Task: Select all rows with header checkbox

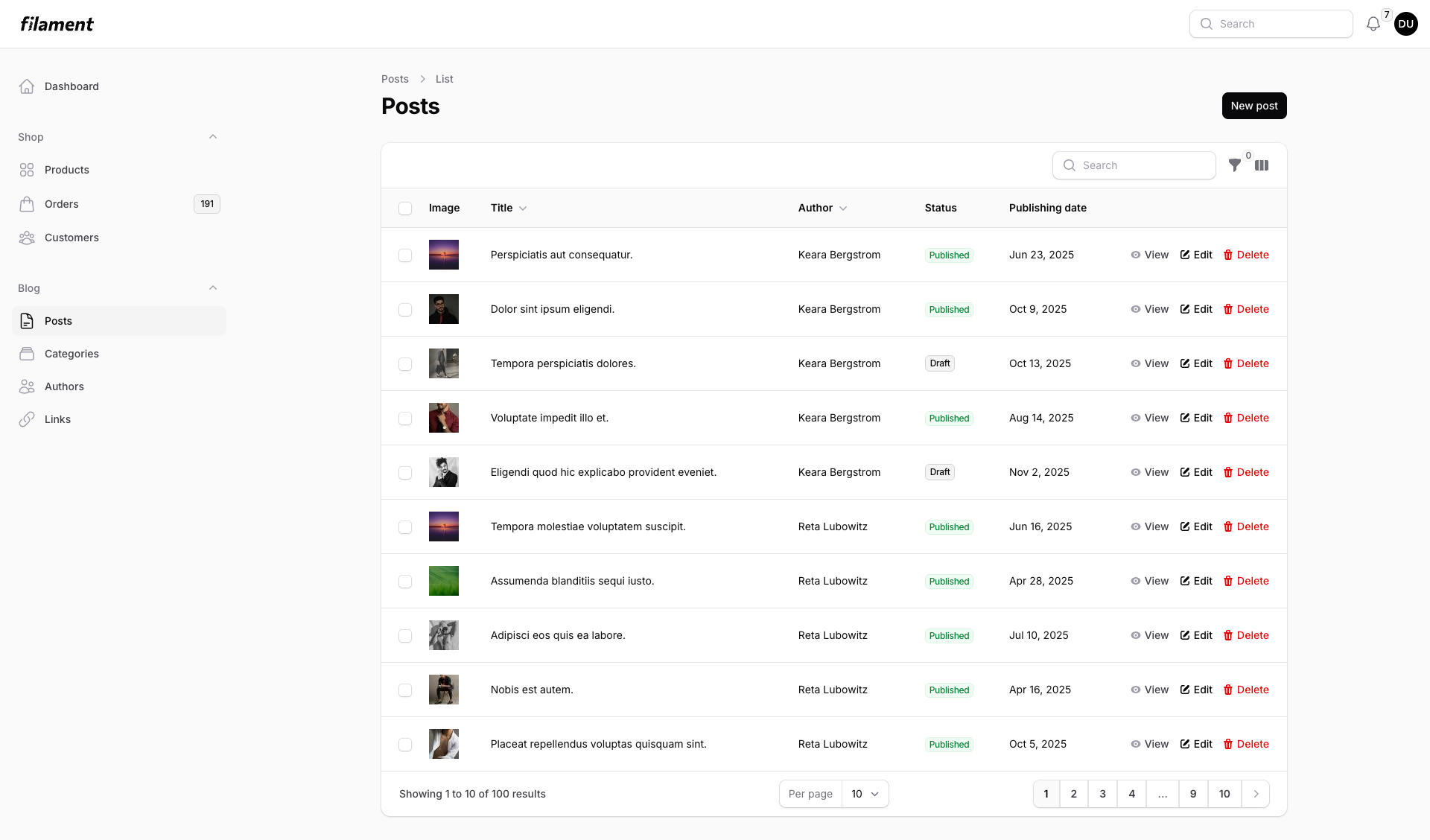Action: (405, 208)
